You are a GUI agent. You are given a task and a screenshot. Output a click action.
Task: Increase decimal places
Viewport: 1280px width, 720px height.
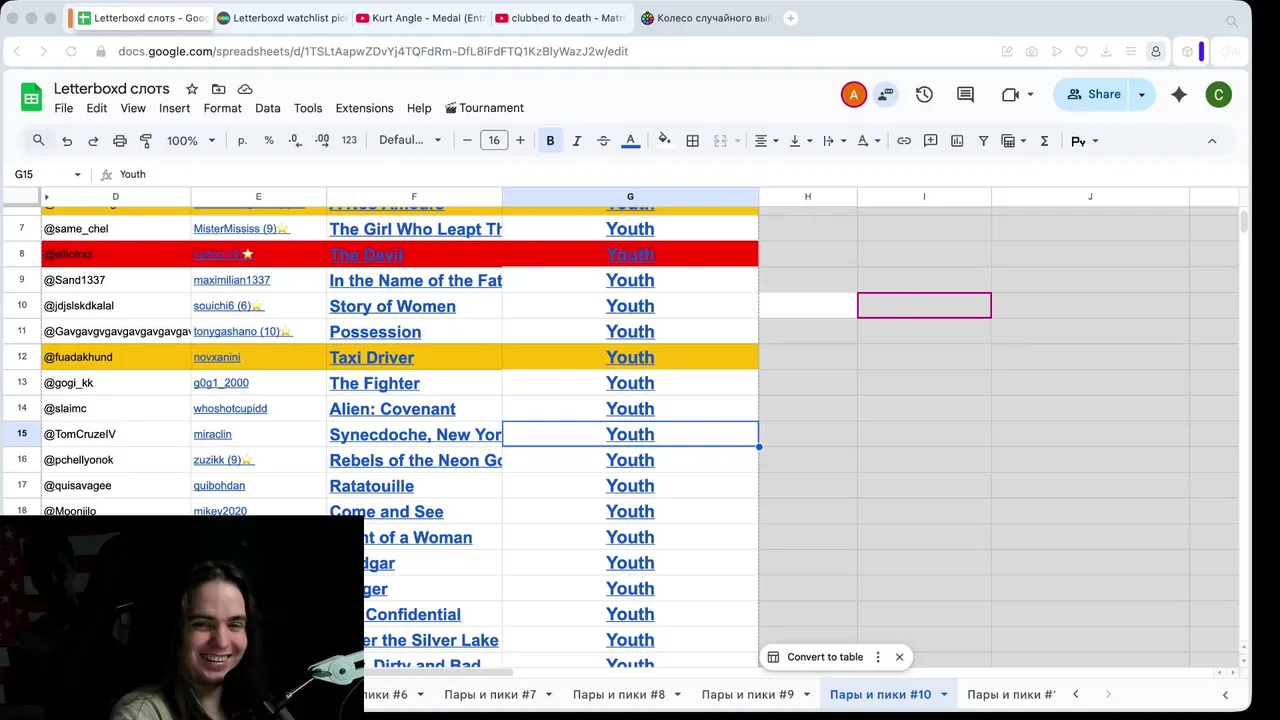(x=322, y=141)
